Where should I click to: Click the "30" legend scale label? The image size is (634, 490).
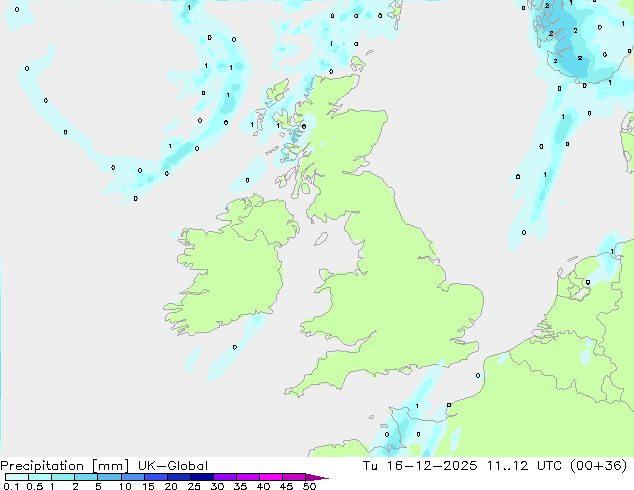[x=217, y=486]
